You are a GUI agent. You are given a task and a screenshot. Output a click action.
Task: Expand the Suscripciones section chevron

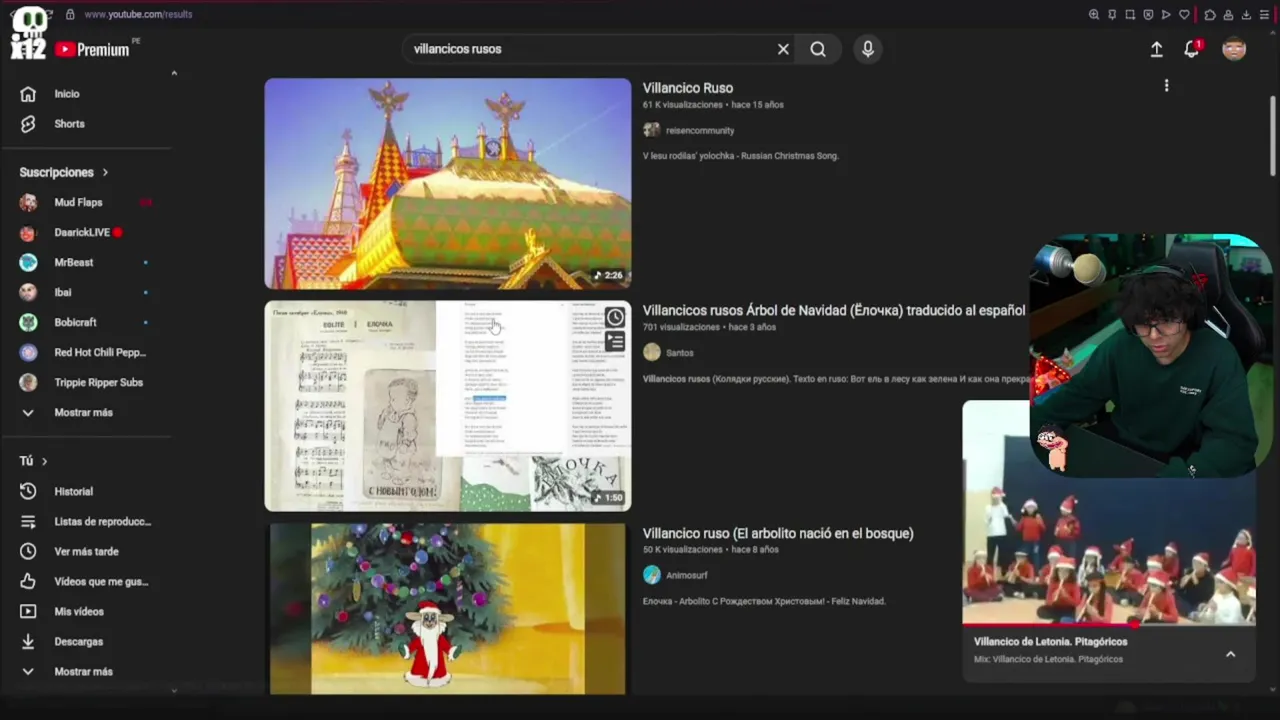pyautogui.click(x=105, y=173)
